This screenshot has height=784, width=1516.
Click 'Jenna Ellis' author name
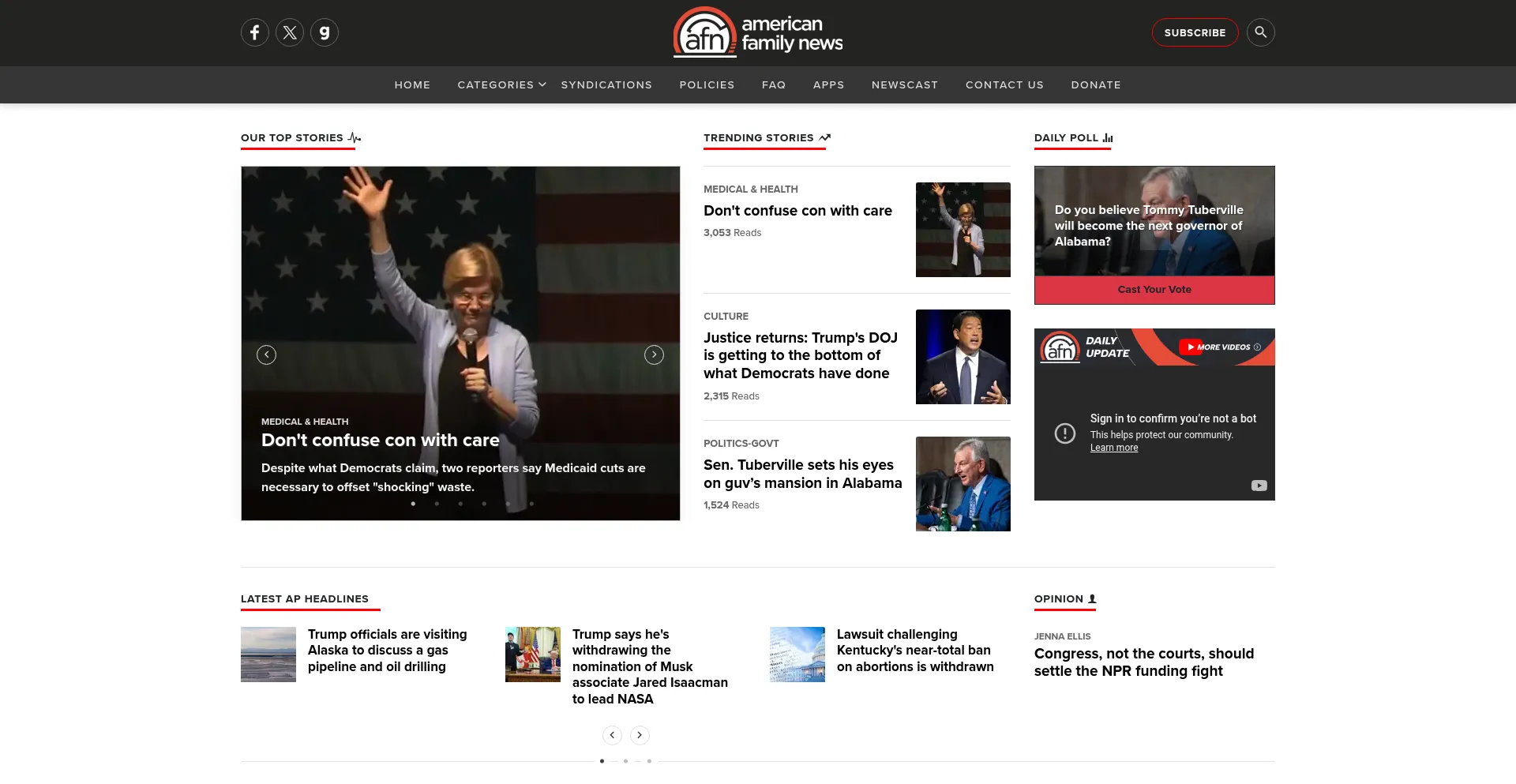coord(1063,636)
